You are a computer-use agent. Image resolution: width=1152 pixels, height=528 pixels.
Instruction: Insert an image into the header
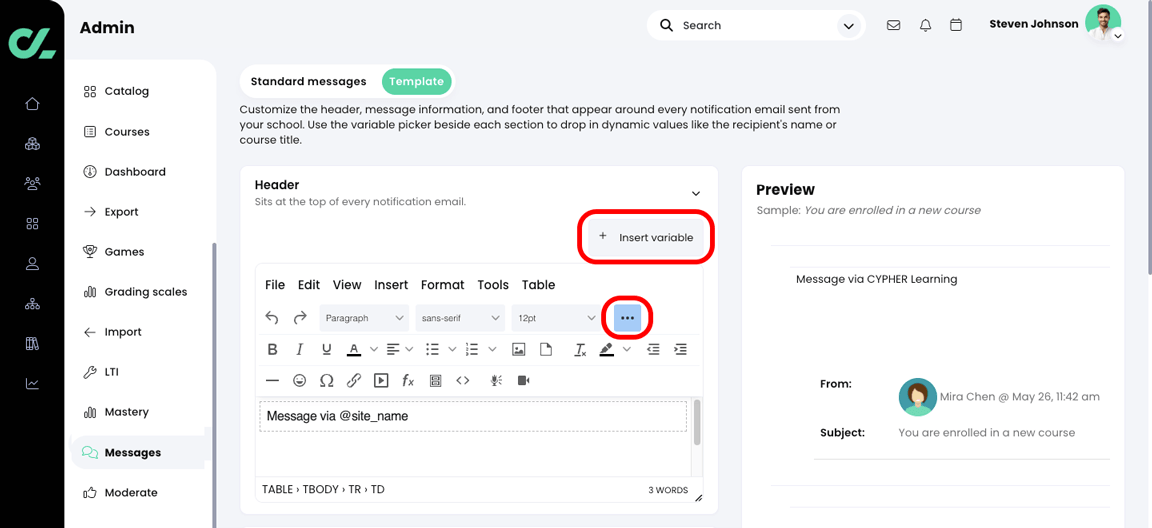(519, 350)
